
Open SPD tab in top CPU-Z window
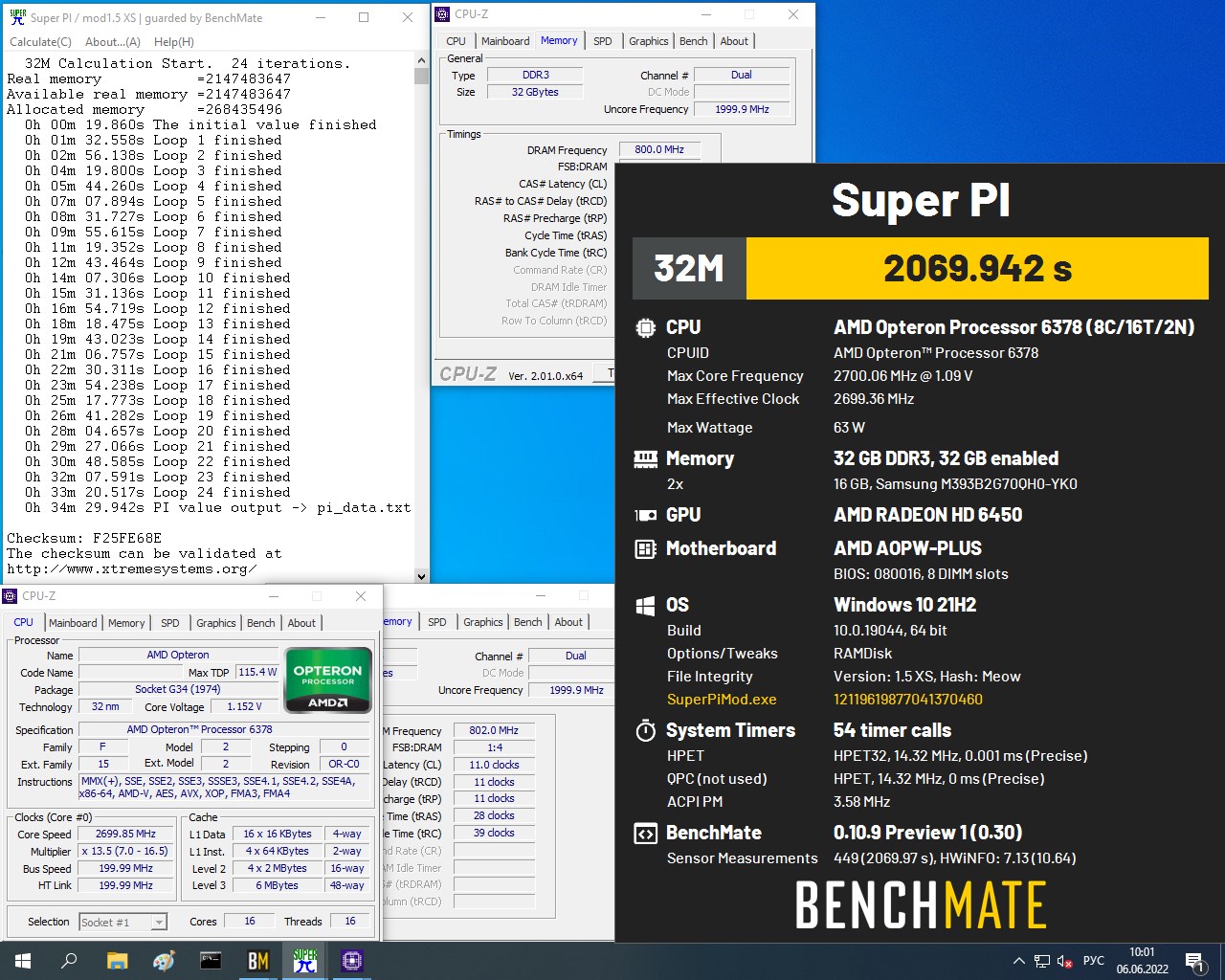pos(603,41)
